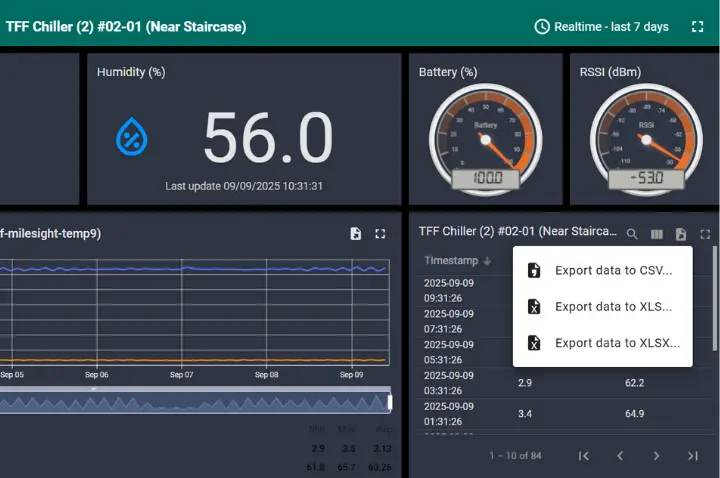Open search in the TFF Chiller table
Screen dimensions: 720x478
(x=632, y=234)
